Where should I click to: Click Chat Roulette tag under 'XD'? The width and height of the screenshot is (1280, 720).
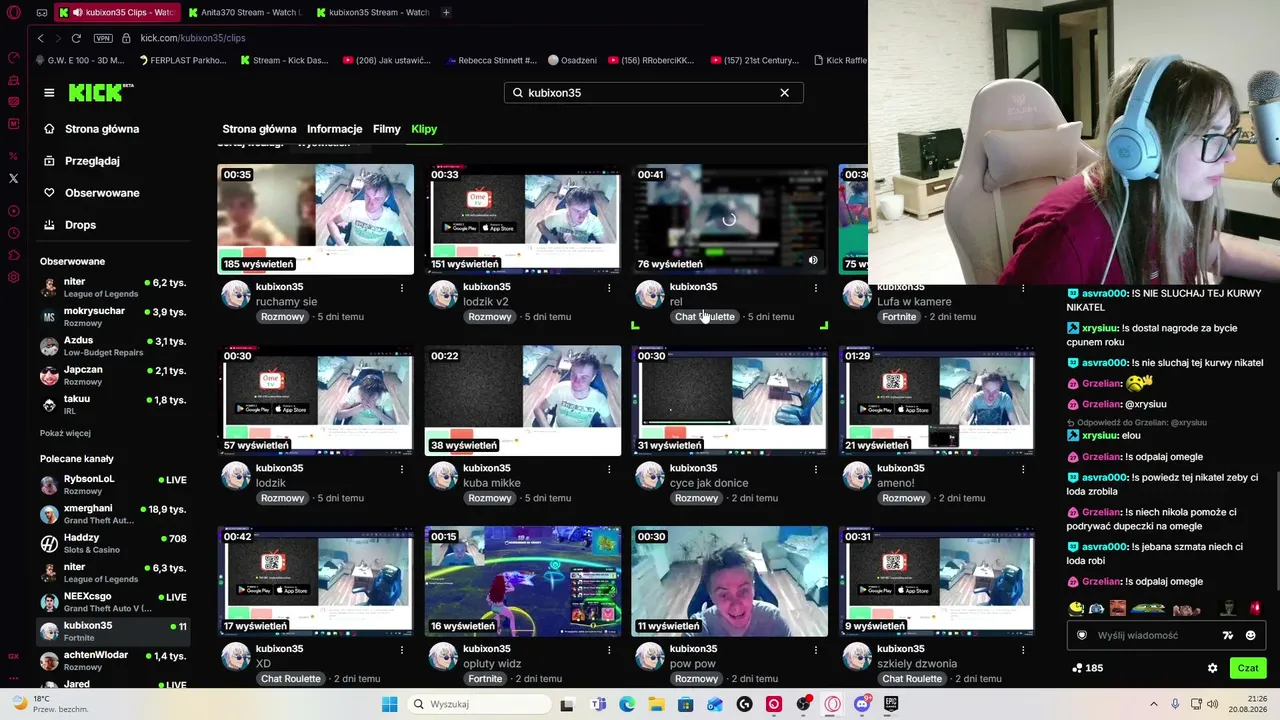tap(291, 679)
